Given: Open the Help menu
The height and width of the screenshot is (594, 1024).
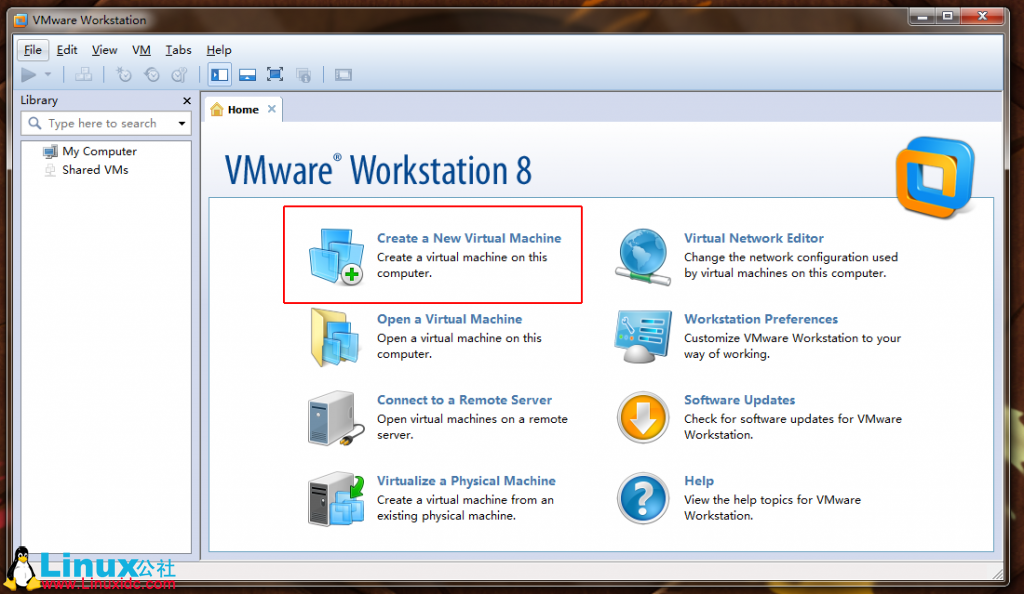Looking at the screenshot, I should click(x=219, y=50).
